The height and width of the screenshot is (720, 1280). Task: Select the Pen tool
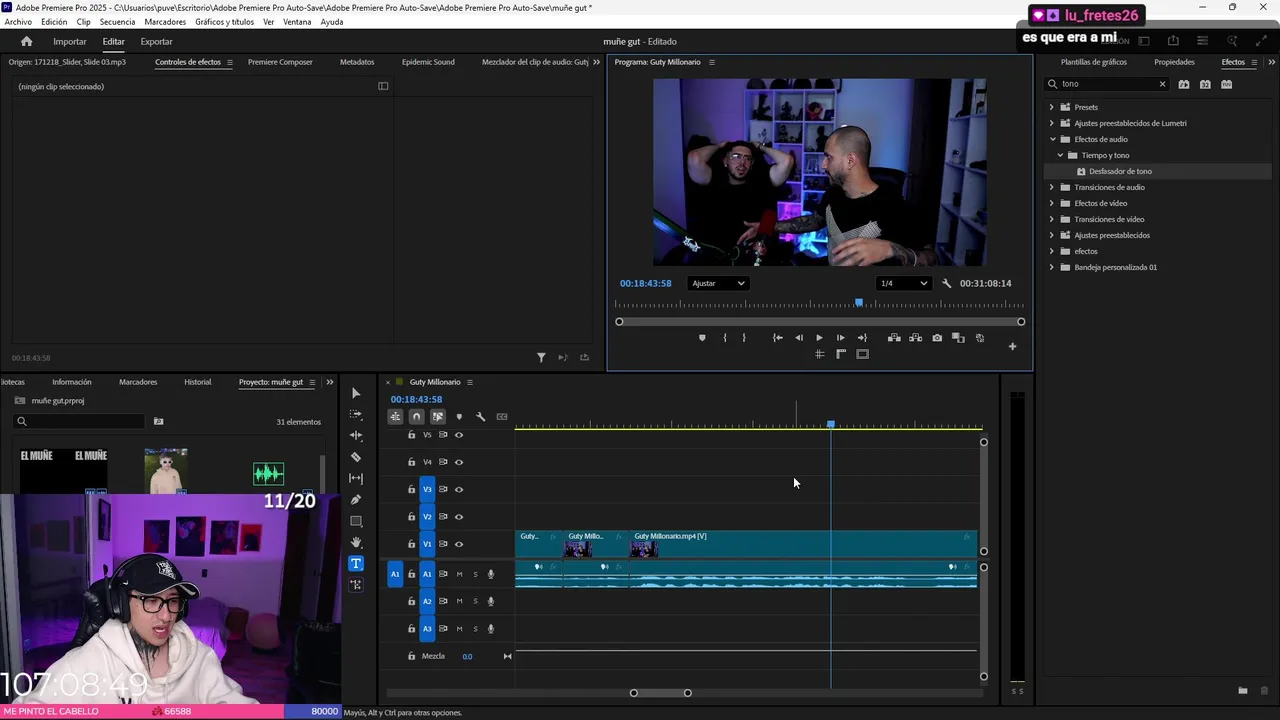(x=356, y=500)
